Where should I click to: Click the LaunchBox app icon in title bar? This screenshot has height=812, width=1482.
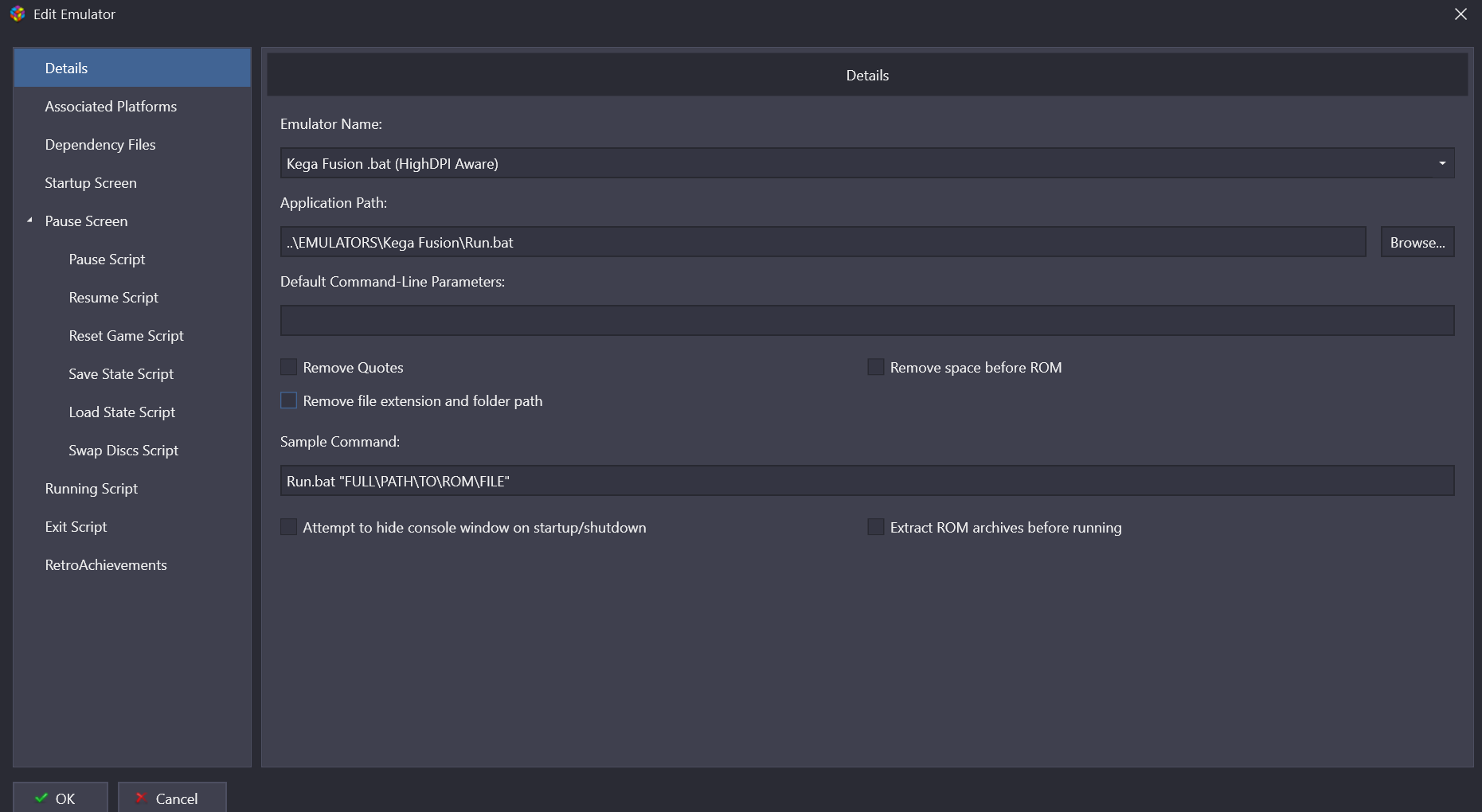tap(18, 14)
